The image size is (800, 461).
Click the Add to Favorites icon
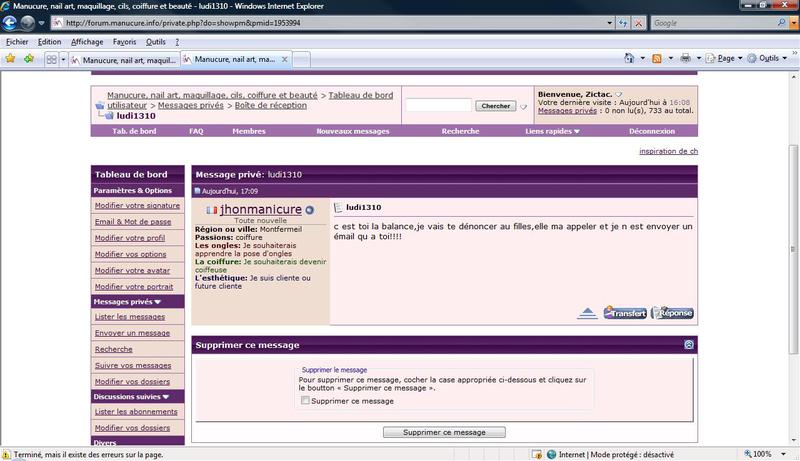[29, 59]
